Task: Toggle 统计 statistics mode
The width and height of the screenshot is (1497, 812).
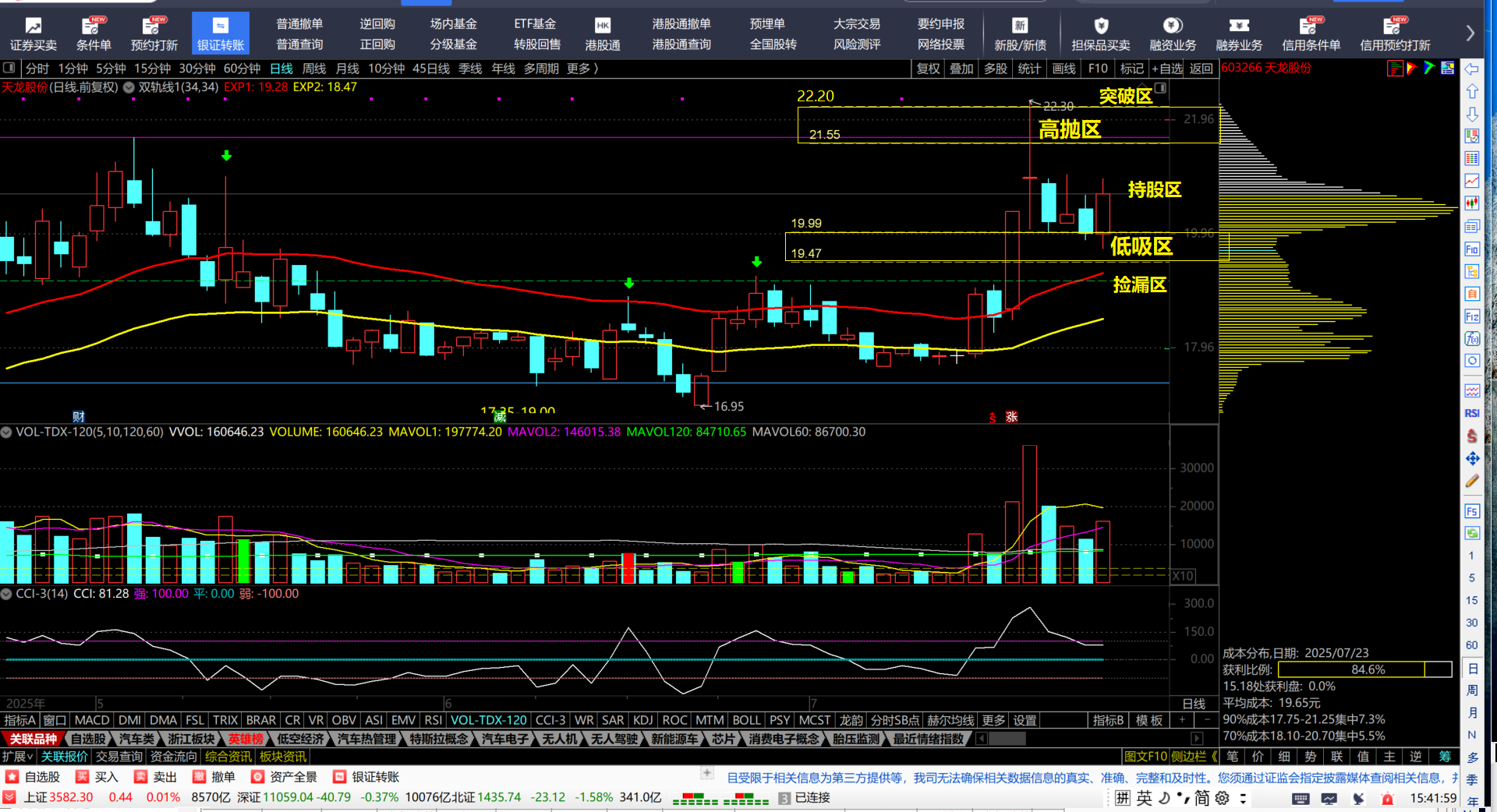Action: [1029, 69]
